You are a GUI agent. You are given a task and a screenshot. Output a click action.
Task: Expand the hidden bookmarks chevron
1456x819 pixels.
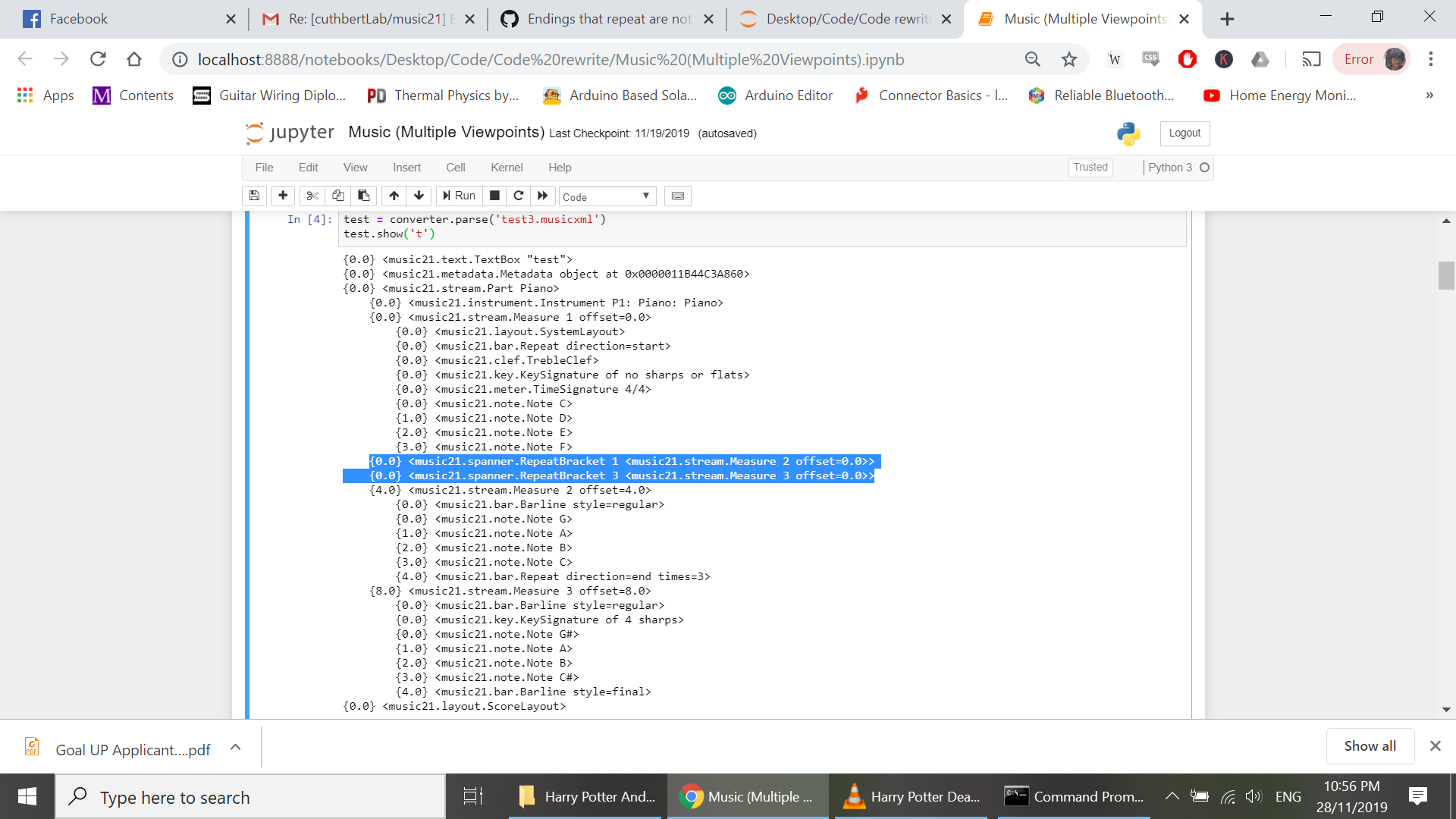click(1429, 96)
